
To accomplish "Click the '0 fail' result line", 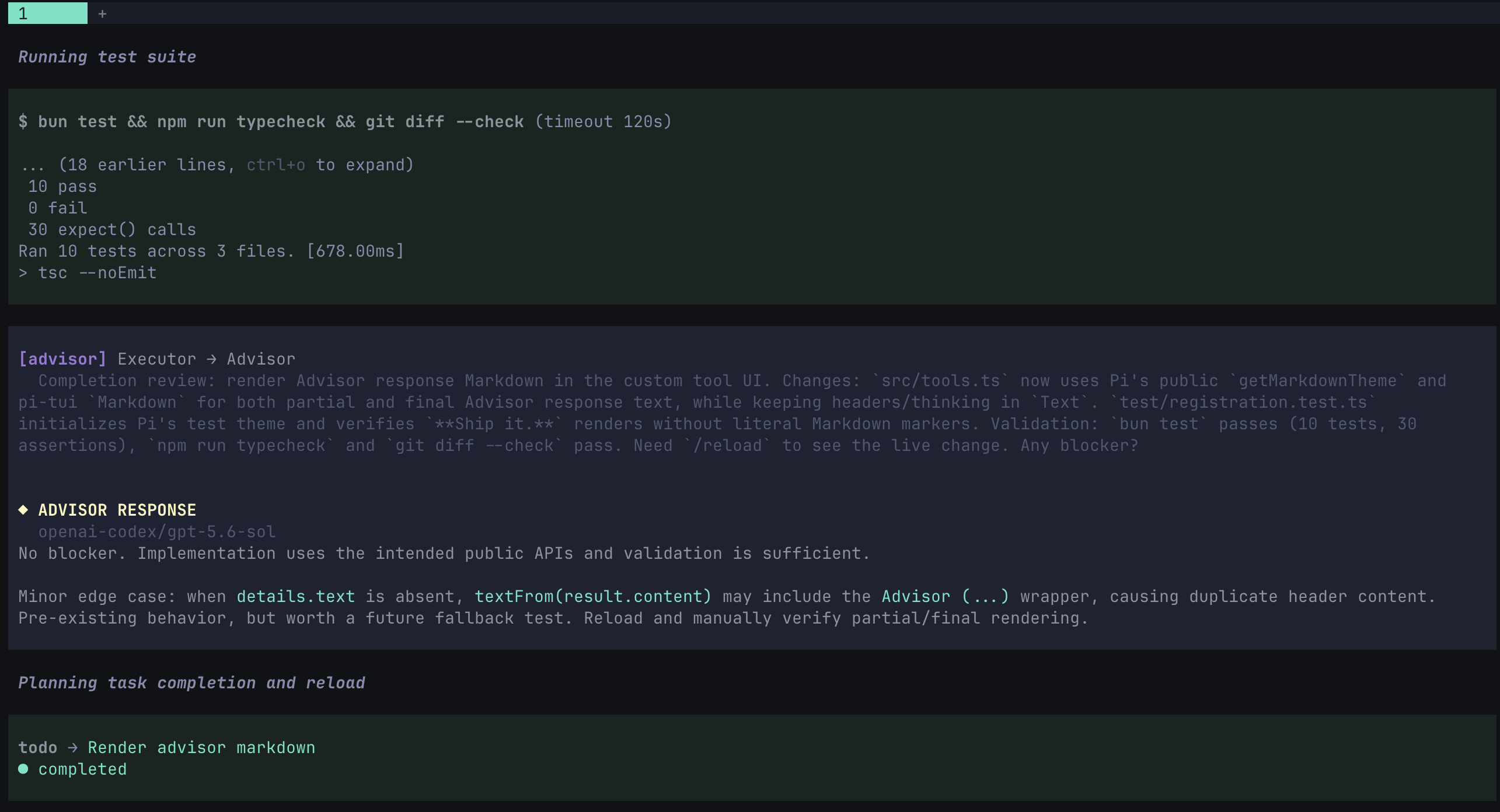I will point(58,208).
